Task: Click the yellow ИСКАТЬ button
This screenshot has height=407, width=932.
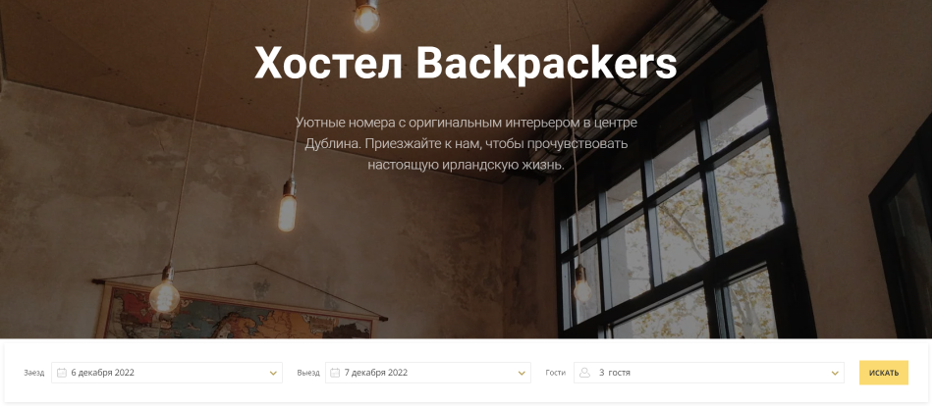Action: click(883, 373)
